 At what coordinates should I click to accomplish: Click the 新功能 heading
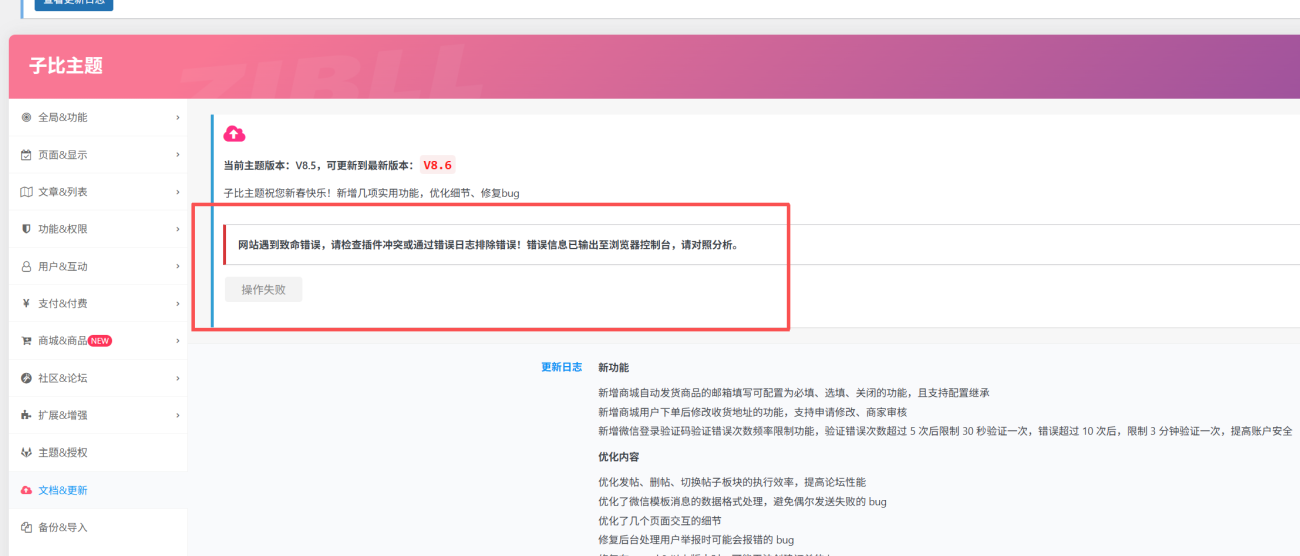click(x=613, y=367)
